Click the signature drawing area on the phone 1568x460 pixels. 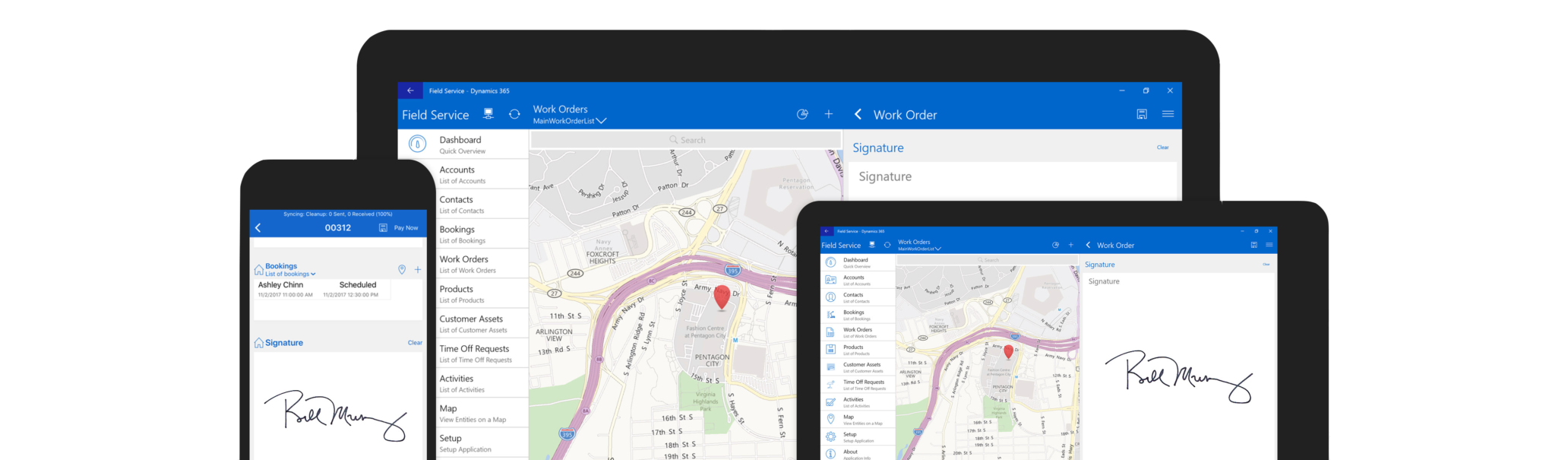pyautogui.click(x=337, y=407)
